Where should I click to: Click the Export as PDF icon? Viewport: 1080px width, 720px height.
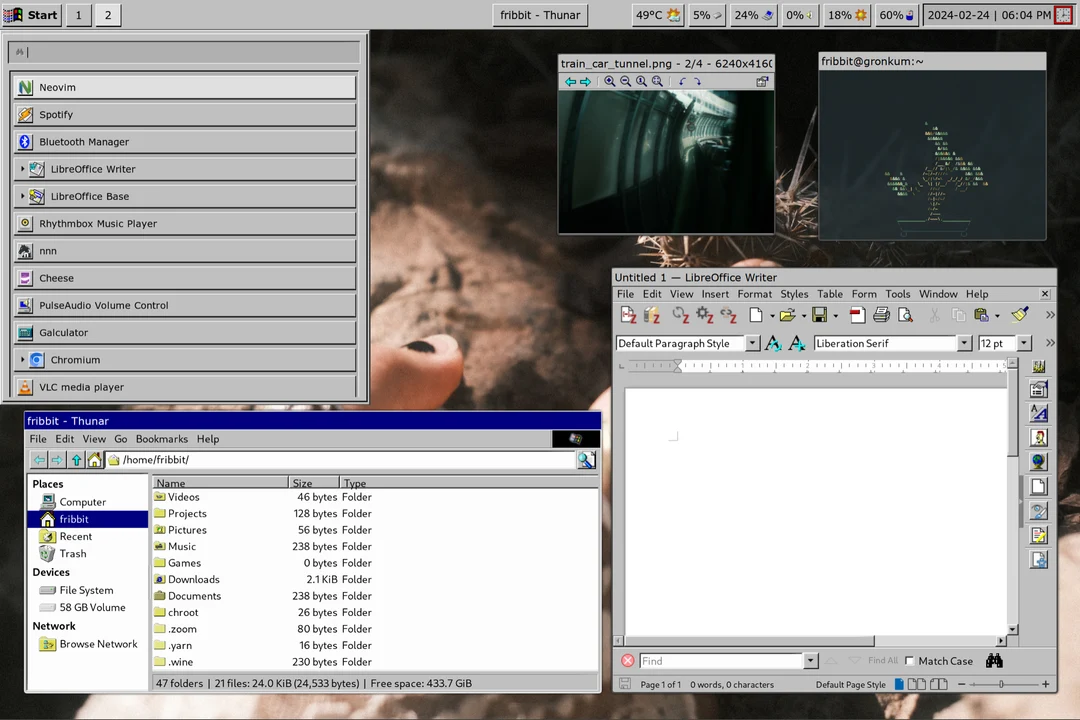point(857,315)
